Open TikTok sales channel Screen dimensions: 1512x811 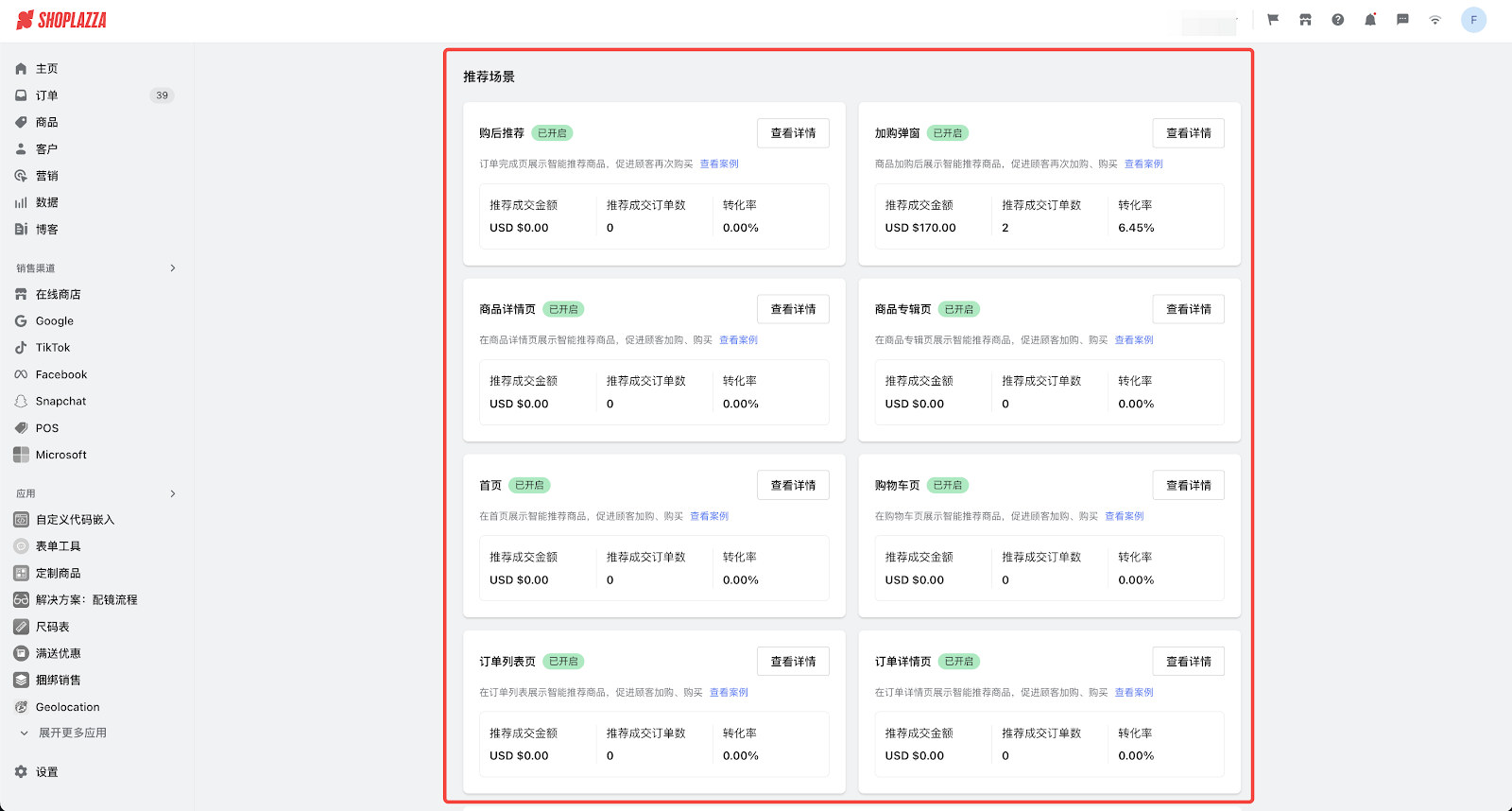[x=53, y=348]
